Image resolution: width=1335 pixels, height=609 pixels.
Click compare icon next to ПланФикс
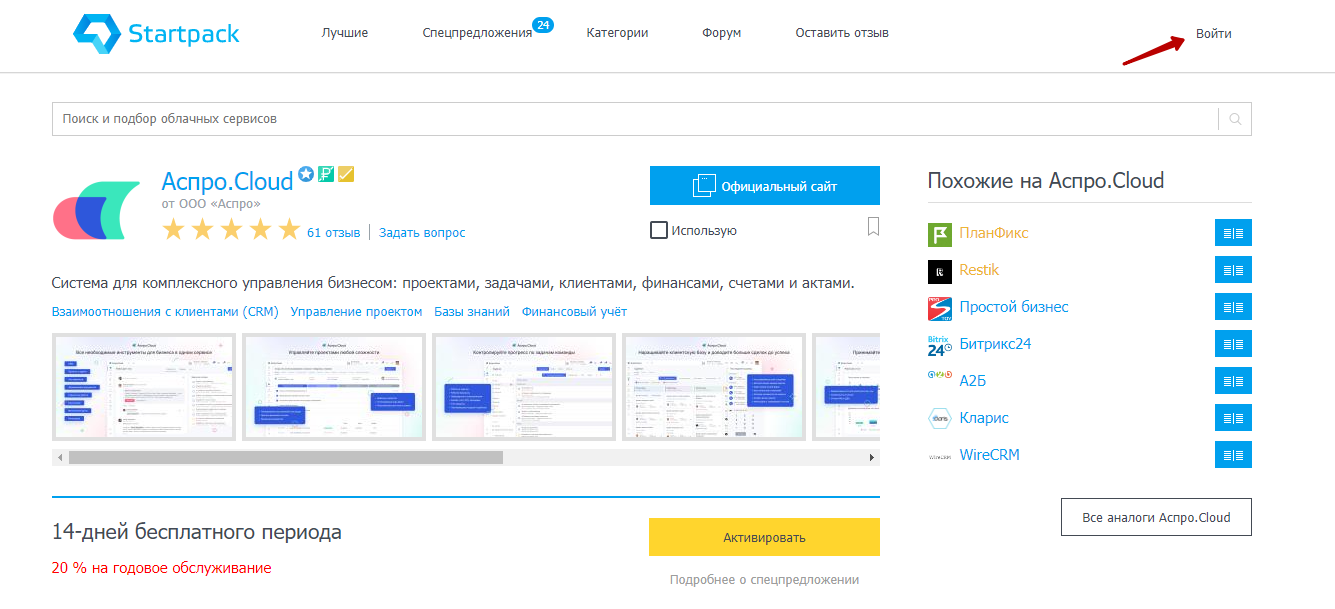(x=1233, y=233)
